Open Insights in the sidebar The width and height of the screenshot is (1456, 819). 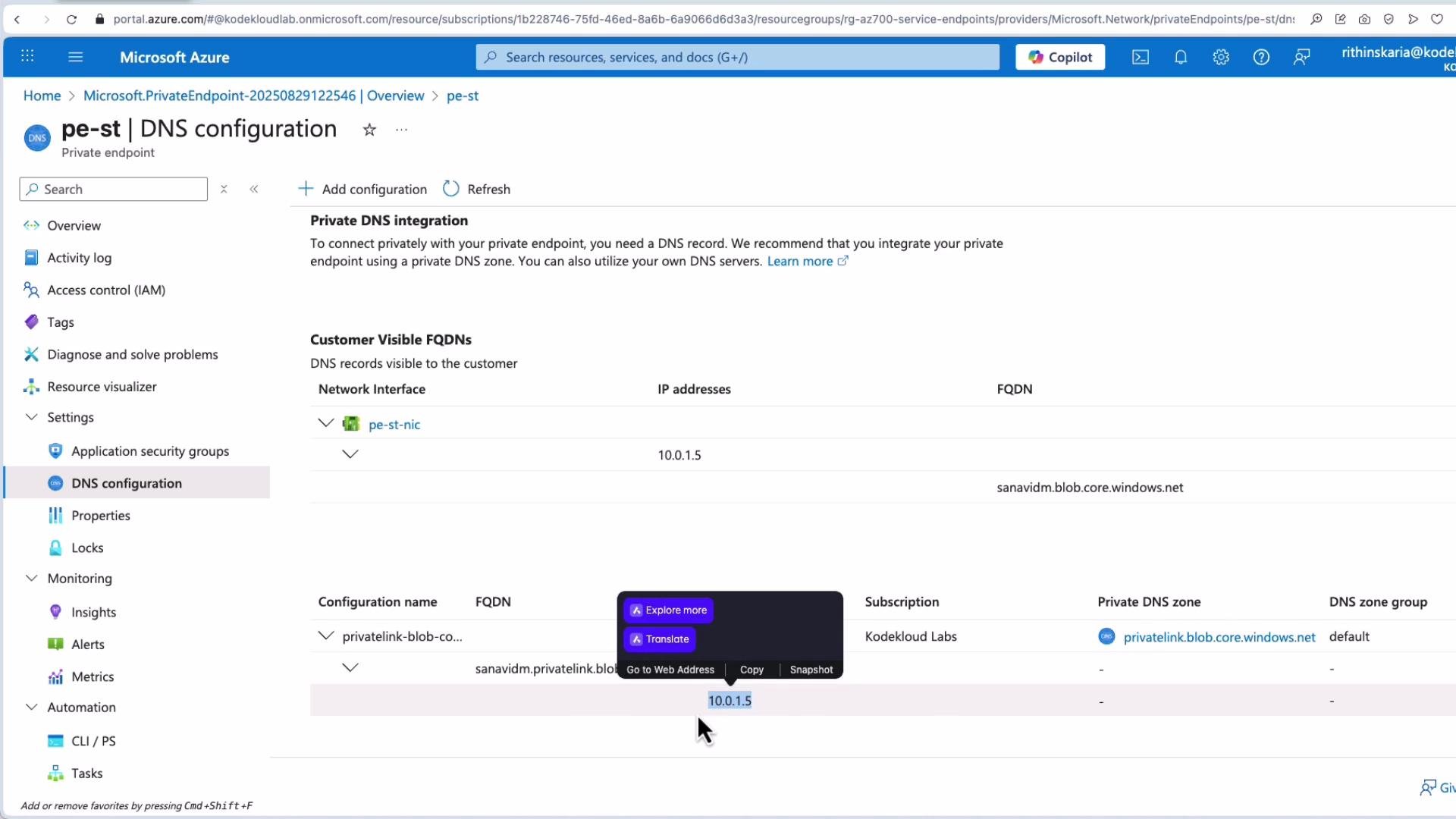pyautogui.click(x=93, y=612)
